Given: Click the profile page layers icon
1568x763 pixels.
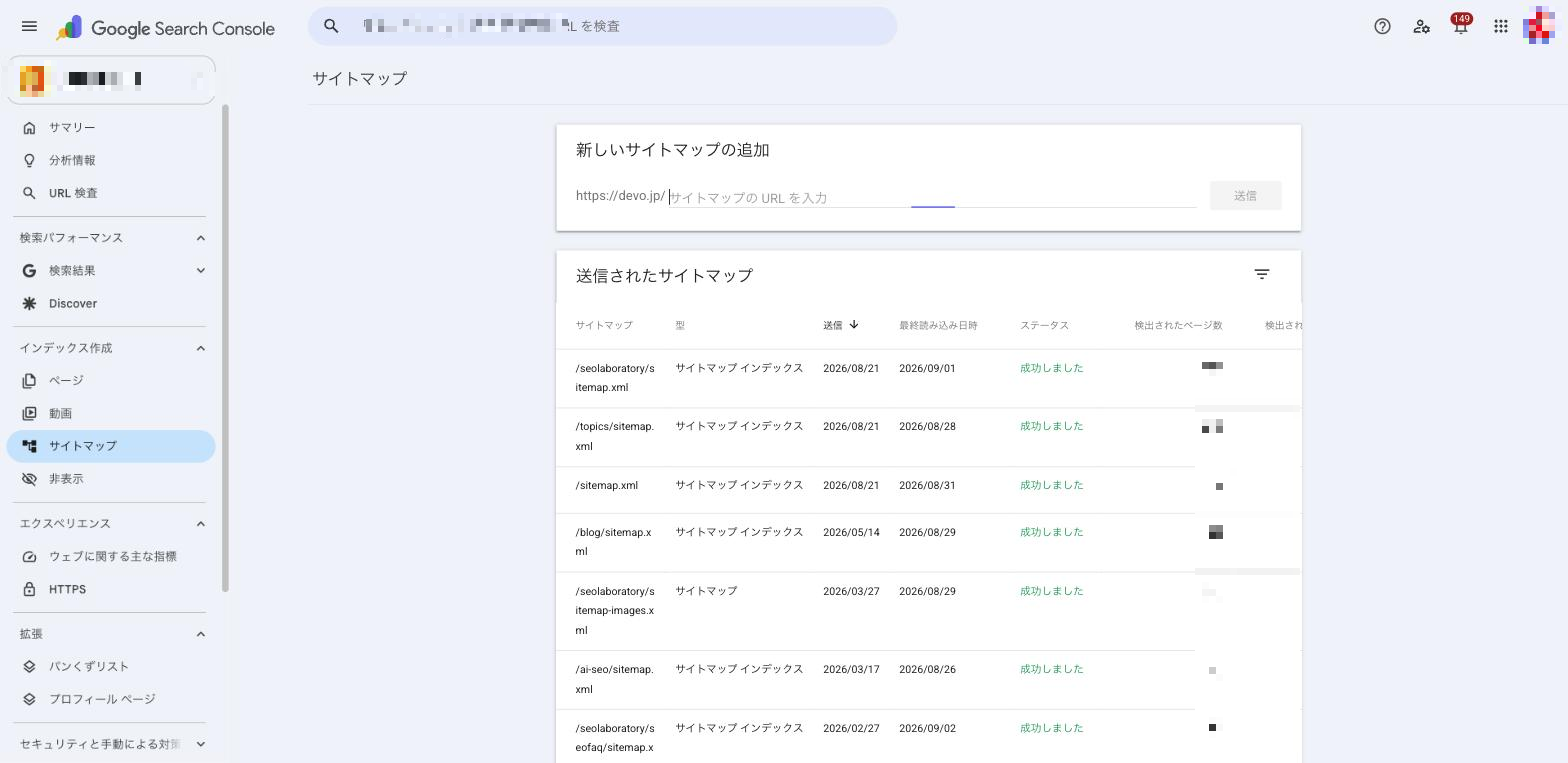Looking at the screenshot, I should (x=29, y=699).
